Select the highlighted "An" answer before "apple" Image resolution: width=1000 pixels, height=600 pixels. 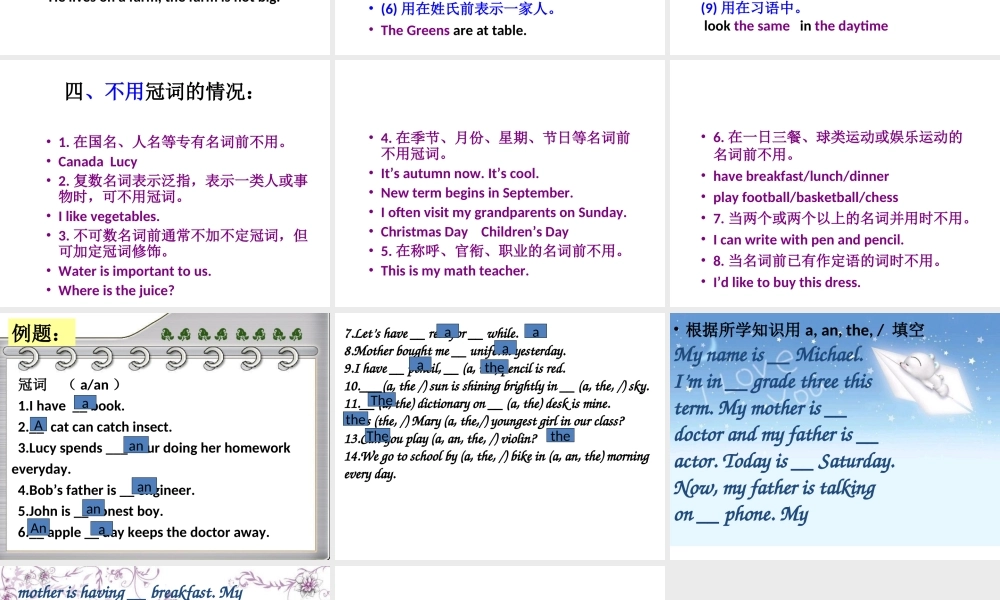point(38,528)
